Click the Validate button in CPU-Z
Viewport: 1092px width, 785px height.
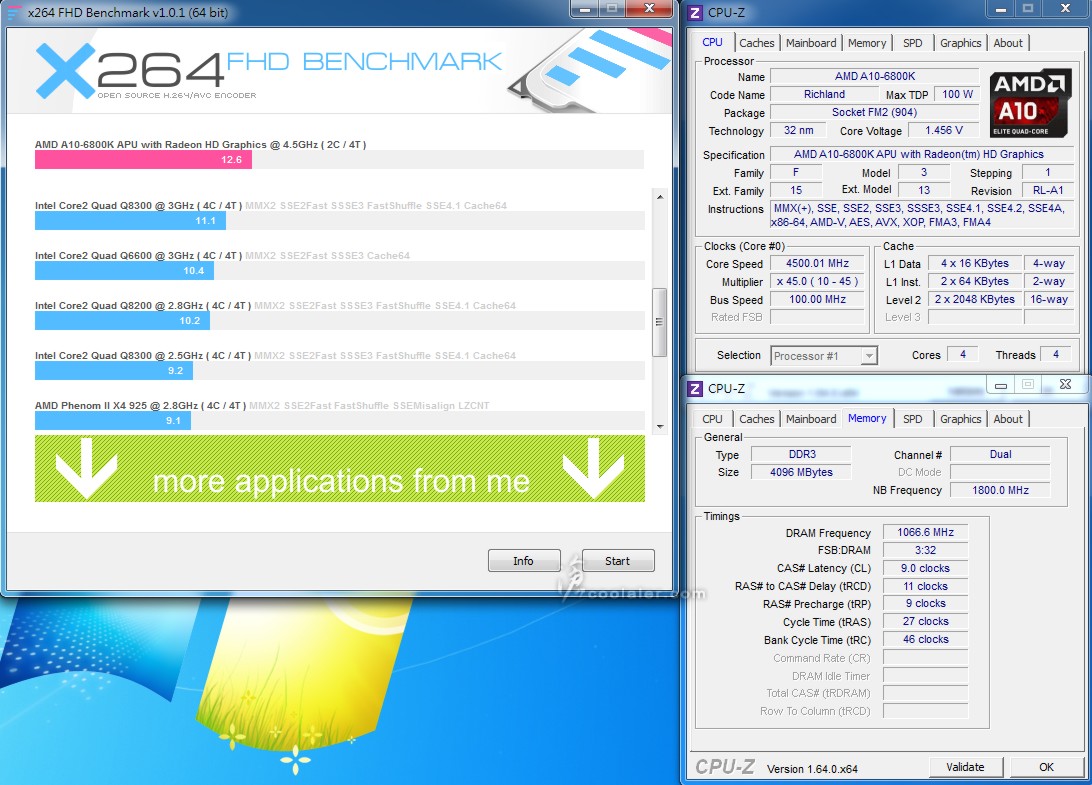965,767
